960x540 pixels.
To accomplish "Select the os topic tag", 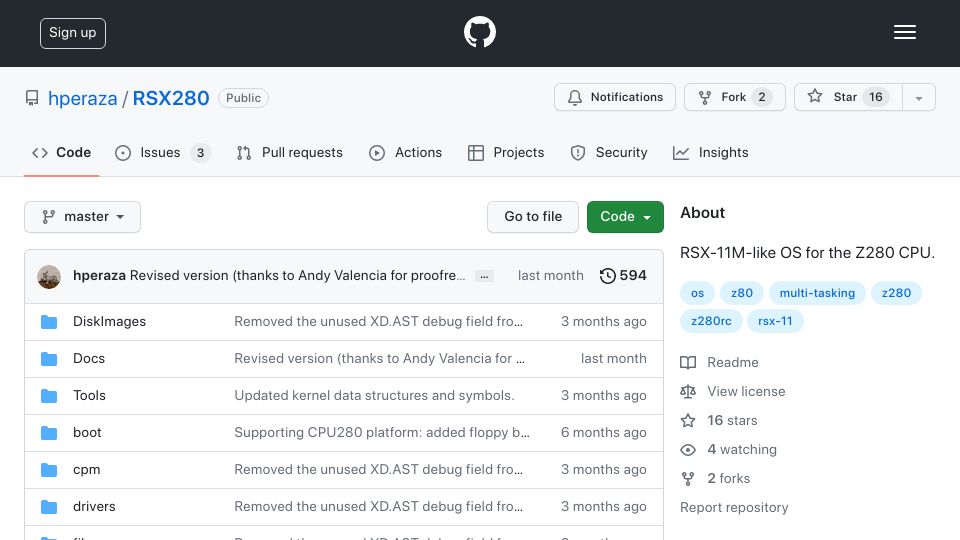I will 697,293.
